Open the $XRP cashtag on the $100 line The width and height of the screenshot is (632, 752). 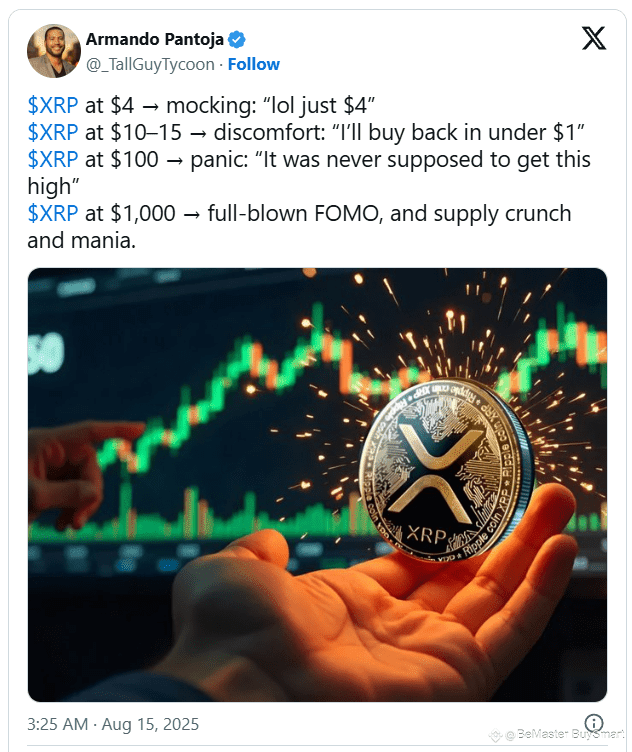pos(53,159)
